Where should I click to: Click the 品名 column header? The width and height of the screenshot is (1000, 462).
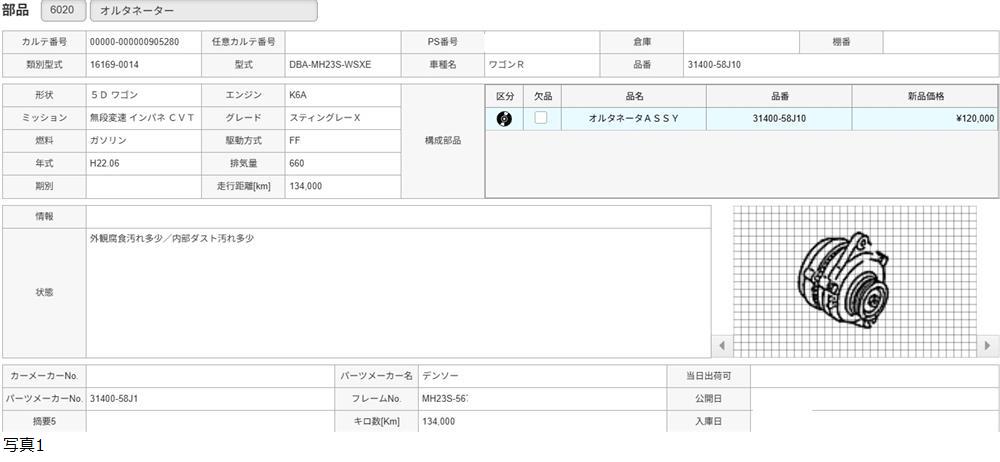(633, 96)
